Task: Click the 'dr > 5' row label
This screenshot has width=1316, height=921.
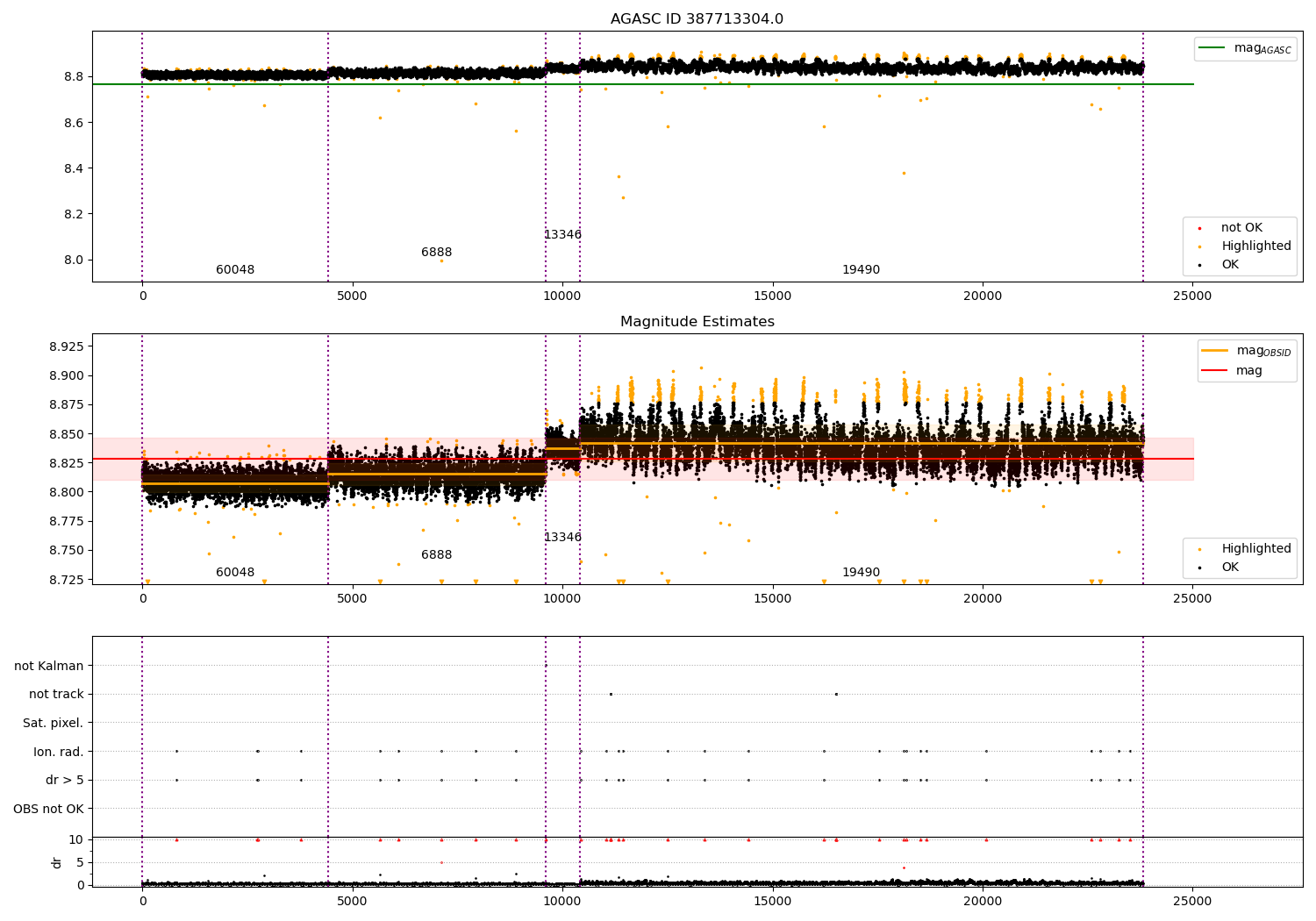Action: 65,781
